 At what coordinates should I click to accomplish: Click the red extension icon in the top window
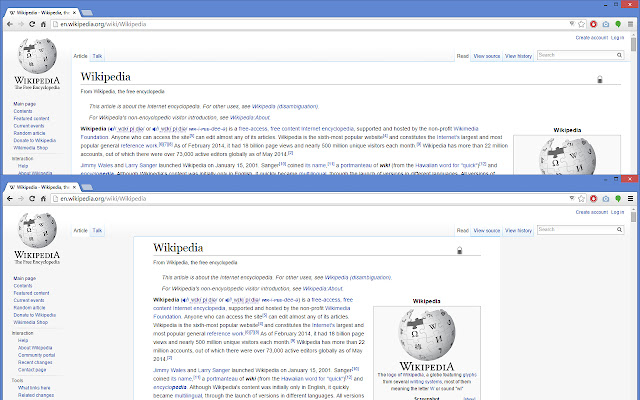(593, 22)
